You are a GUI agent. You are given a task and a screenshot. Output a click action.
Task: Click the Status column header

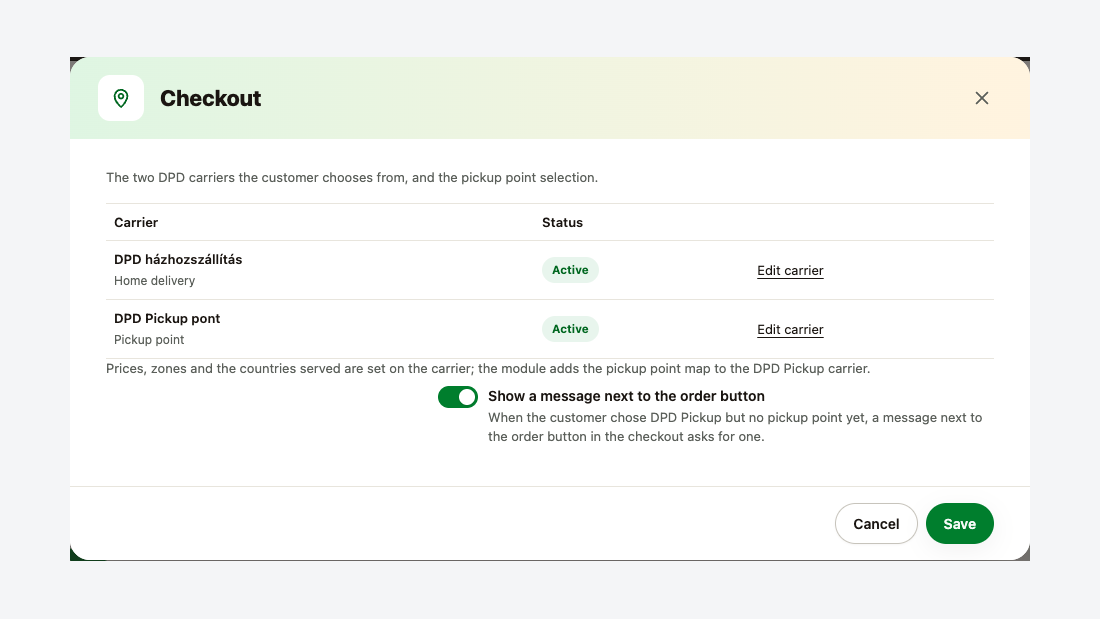coord(562,222)
